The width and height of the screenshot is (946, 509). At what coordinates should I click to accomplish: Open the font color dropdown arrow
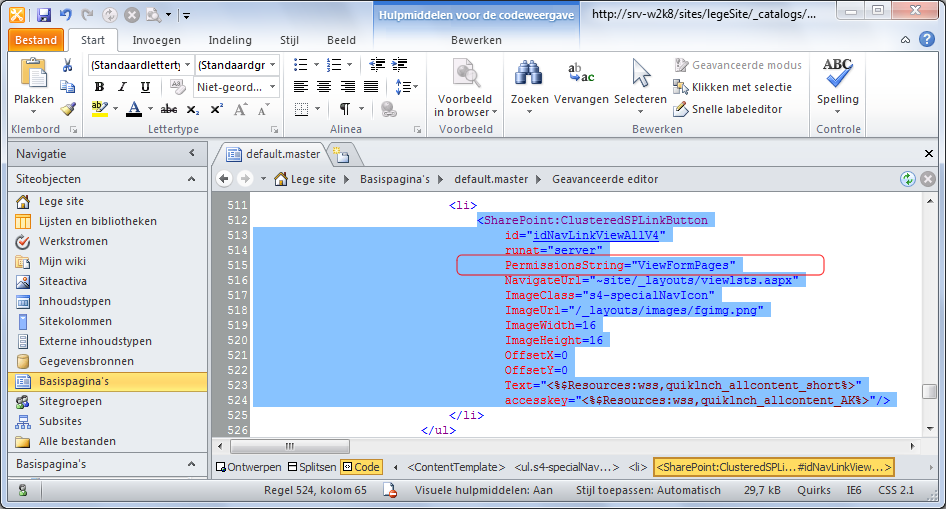[x=150, y=109]
